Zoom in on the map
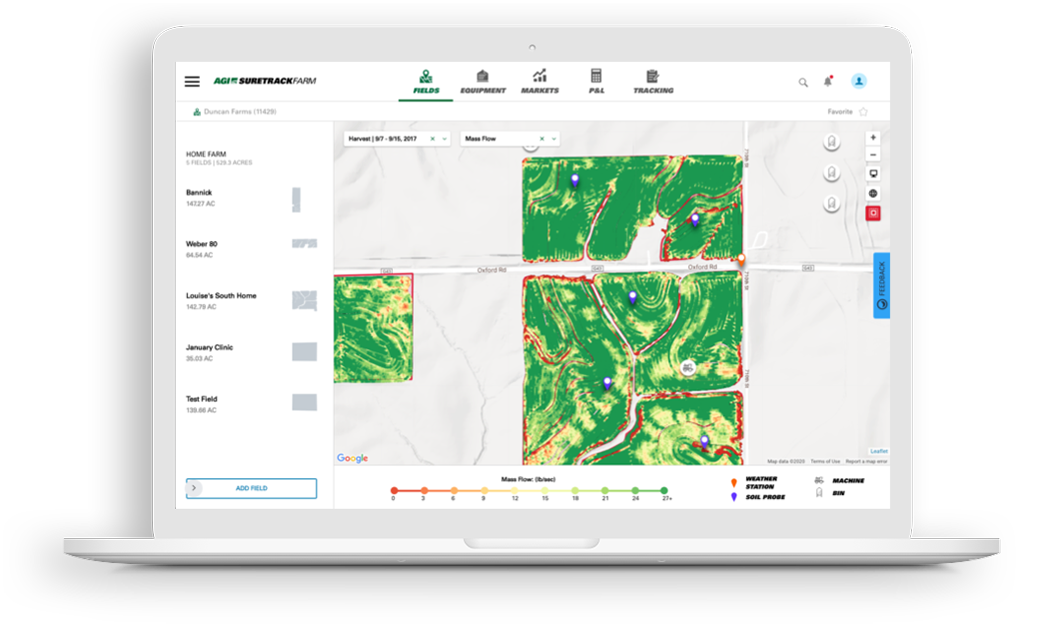The width and height of the screenshot is (1056, 628). (x=873, y=137)
